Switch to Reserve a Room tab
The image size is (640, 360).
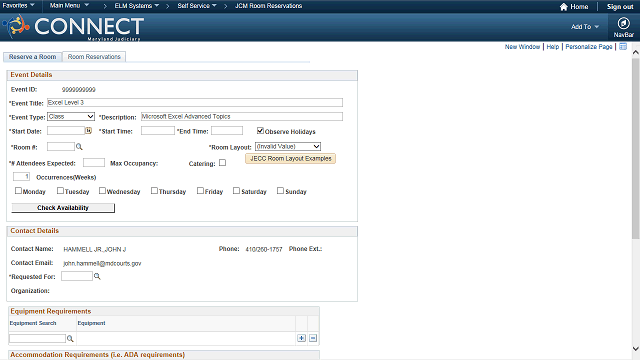click(33, 57)
